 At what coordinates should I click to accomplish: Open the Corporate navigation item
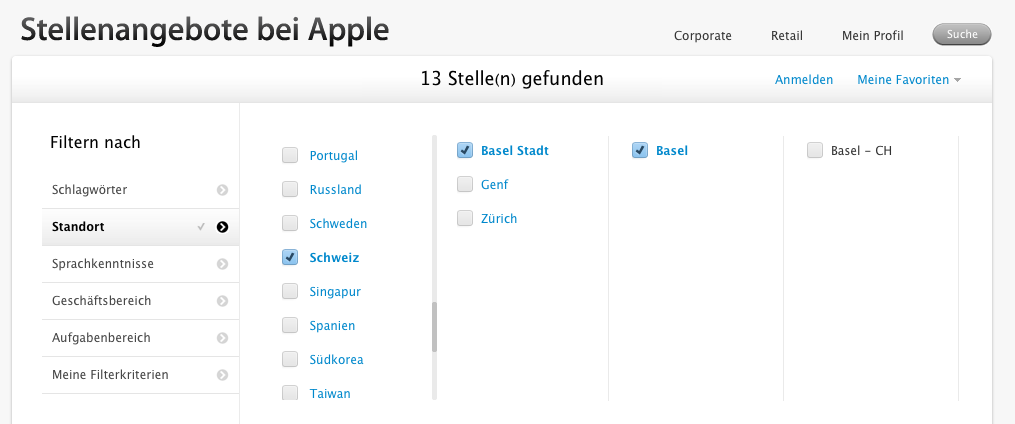point(702,36)
